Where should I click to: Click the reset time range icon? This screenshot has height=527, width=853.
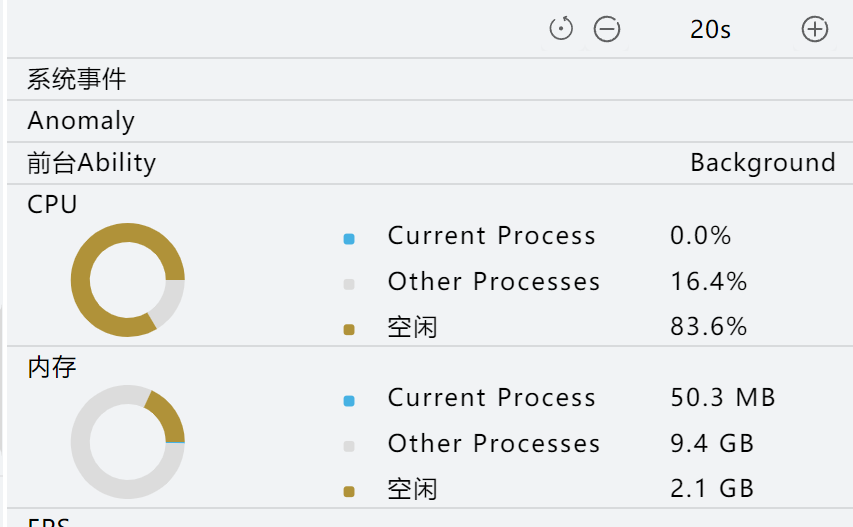tap(561, 29)
